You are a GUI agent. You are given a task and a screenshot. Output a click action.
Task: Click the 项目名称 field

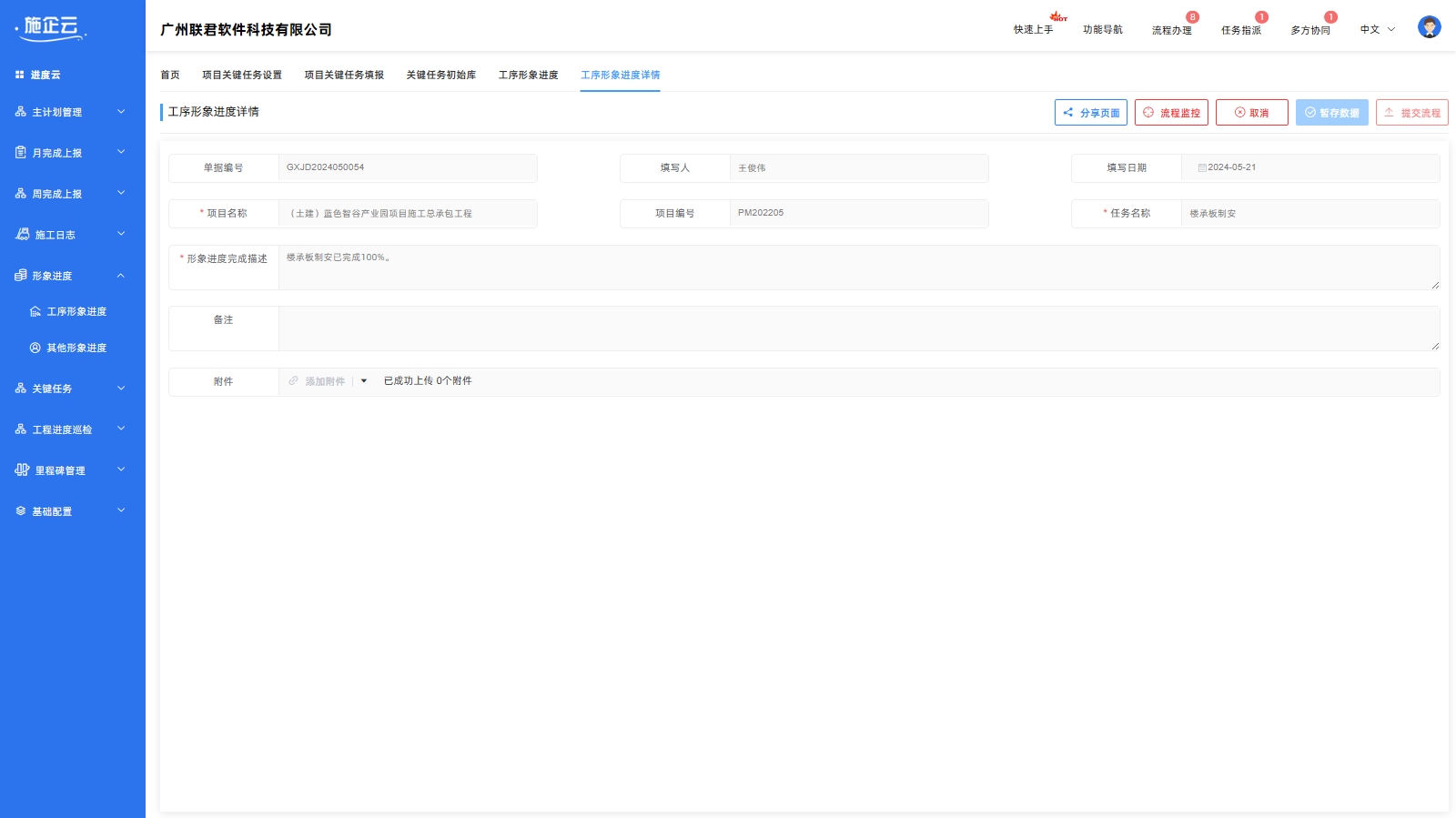click(408, 214)
